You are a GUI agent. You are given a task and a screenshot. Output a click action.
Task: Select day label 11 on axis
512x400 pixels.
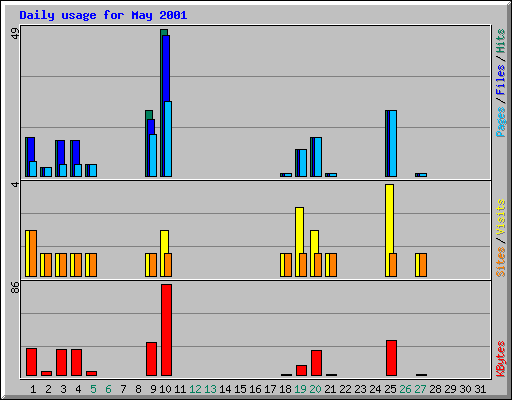pyautogui.click(x=180, y=389)
